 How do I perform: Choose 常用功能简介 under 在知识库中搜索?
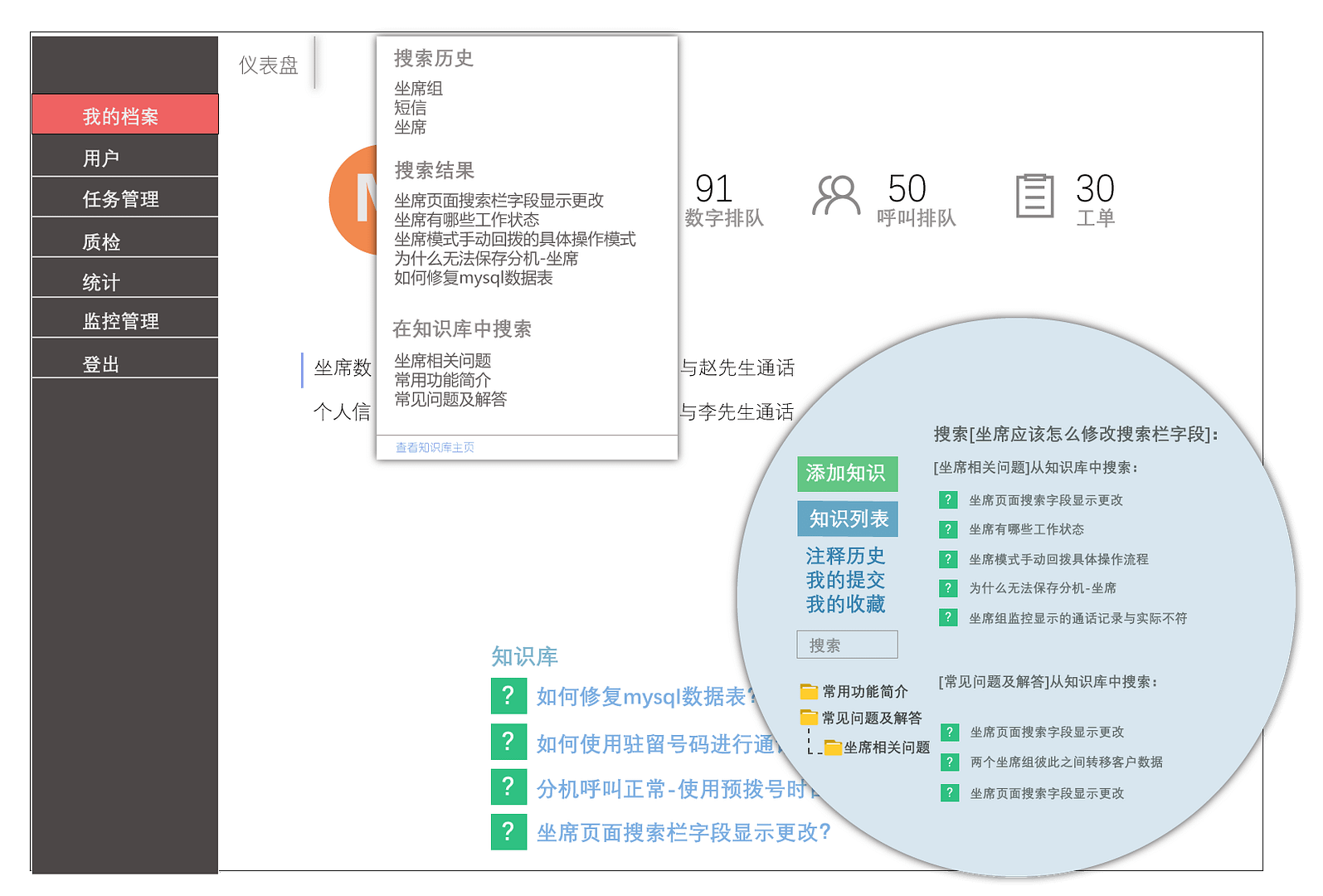click(x=442, y=380)
